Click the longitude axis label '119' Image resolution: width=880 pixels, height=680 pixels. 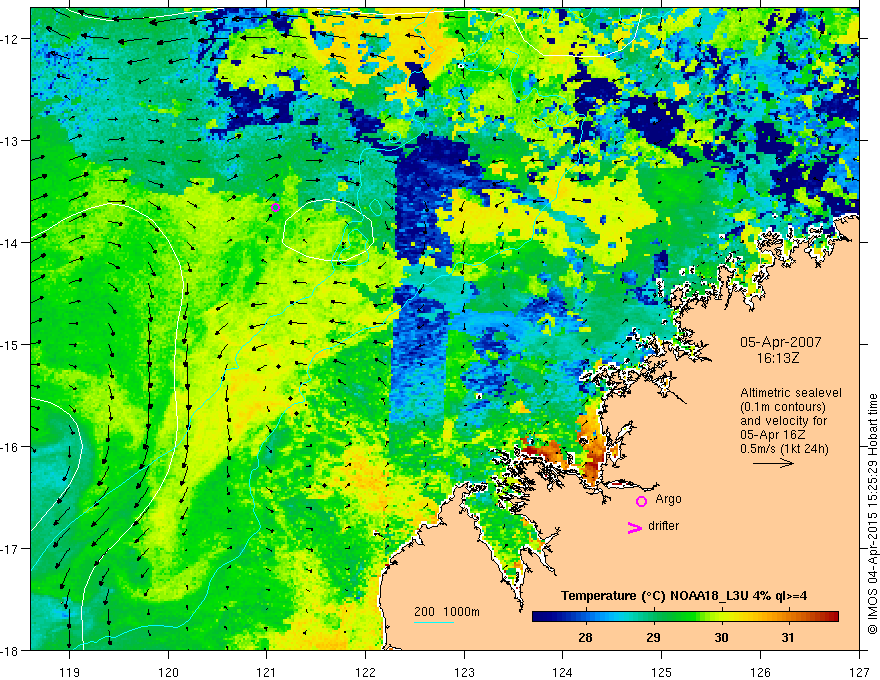pos(70,672)
